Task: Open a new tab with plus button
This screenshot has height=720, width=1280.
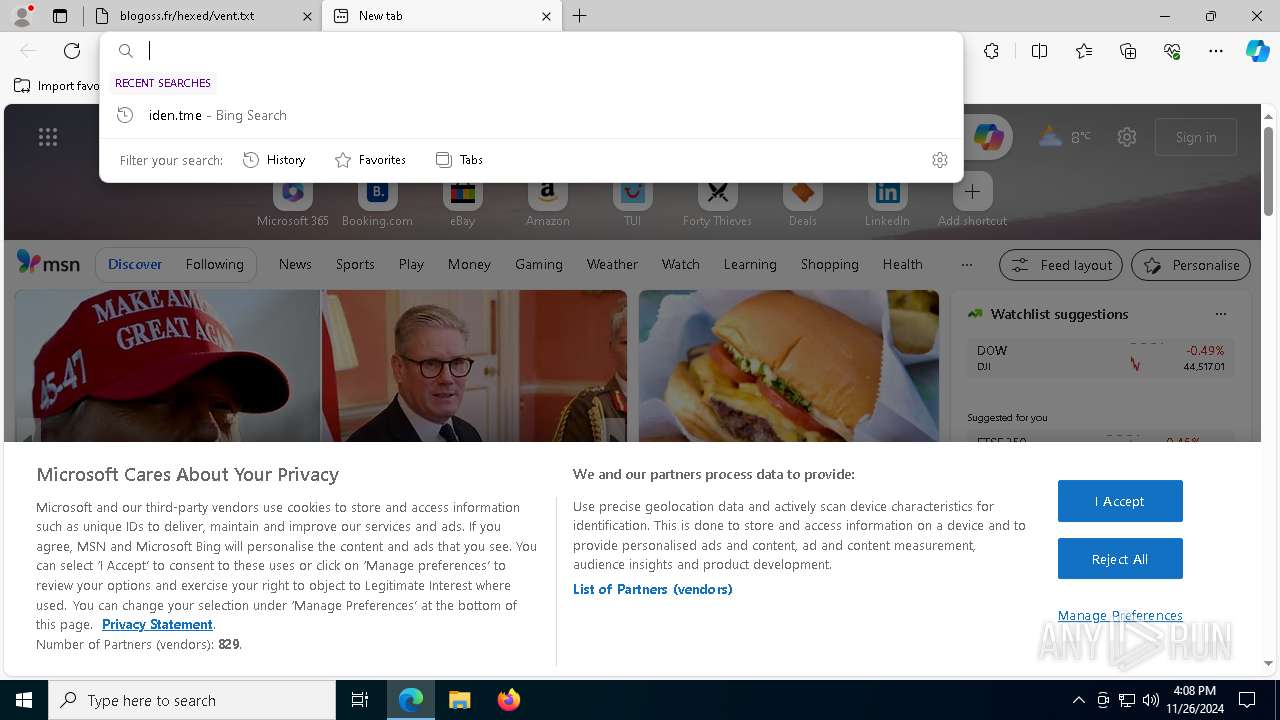Action: pyautogui.click(x=580, y=16)
